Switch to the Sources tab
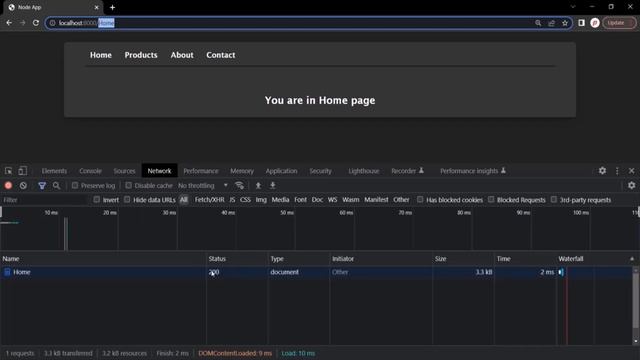Image resolution: width=640 pixels, height=360 pixels. pos(124,171)
